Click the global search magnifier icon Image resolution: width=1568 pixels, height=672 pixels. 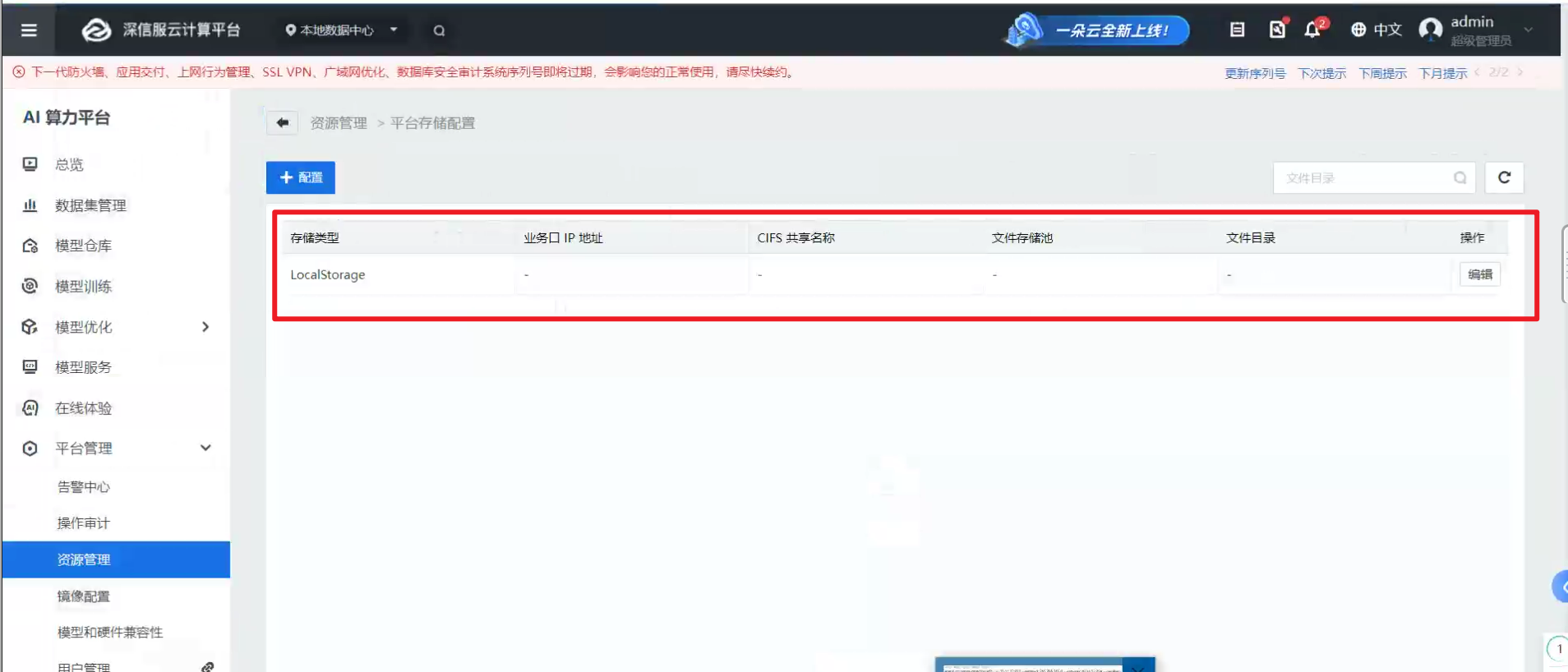click(x=440, y=30)
